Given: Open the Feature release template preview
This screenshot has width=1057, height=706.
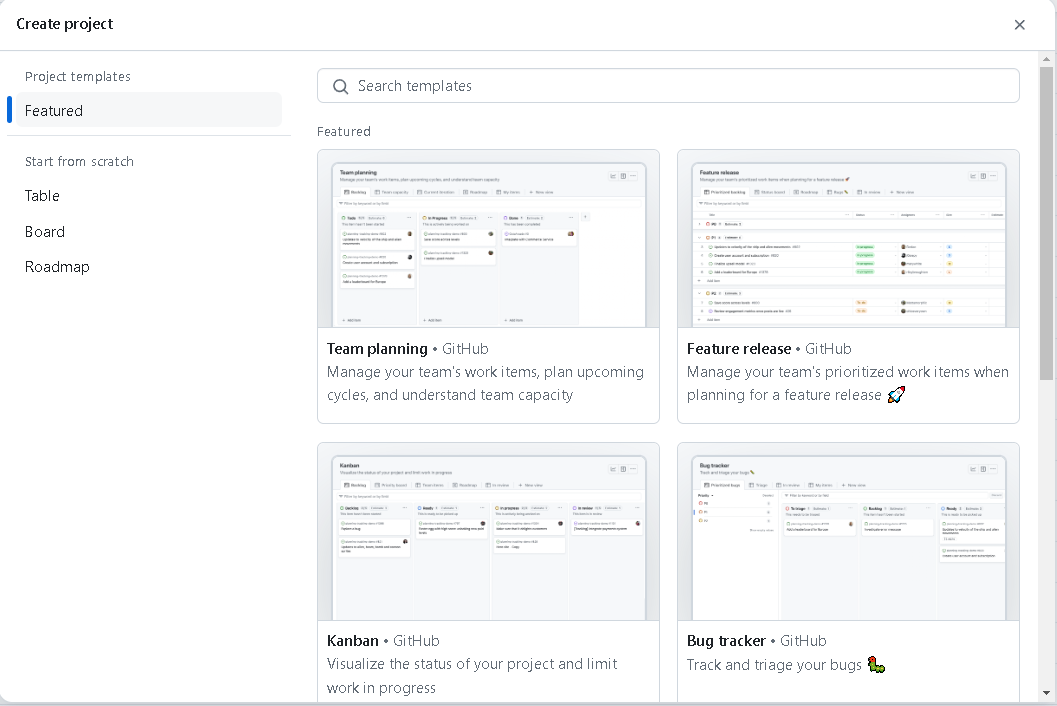Looking at the screenshot, I should click(848, 239).
